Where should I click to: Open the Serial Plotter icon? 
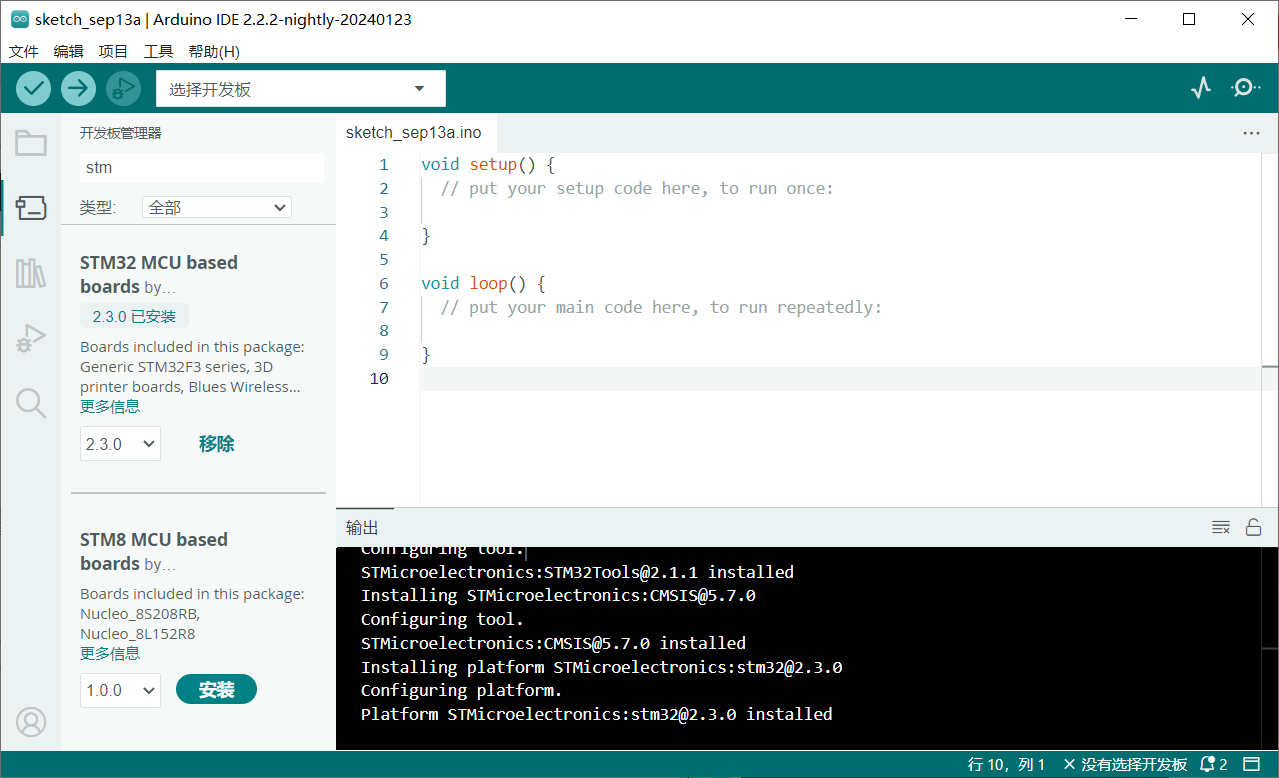click(x=1201, y=88)
